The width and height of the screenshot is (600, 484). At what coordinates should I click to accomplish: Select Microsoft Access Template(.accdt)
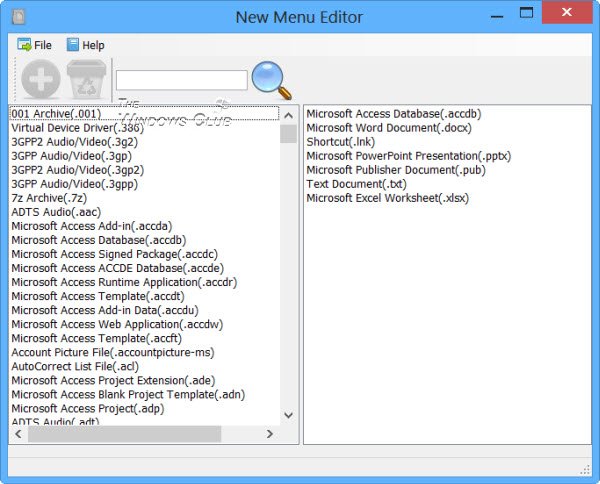[x=98, y=296]
